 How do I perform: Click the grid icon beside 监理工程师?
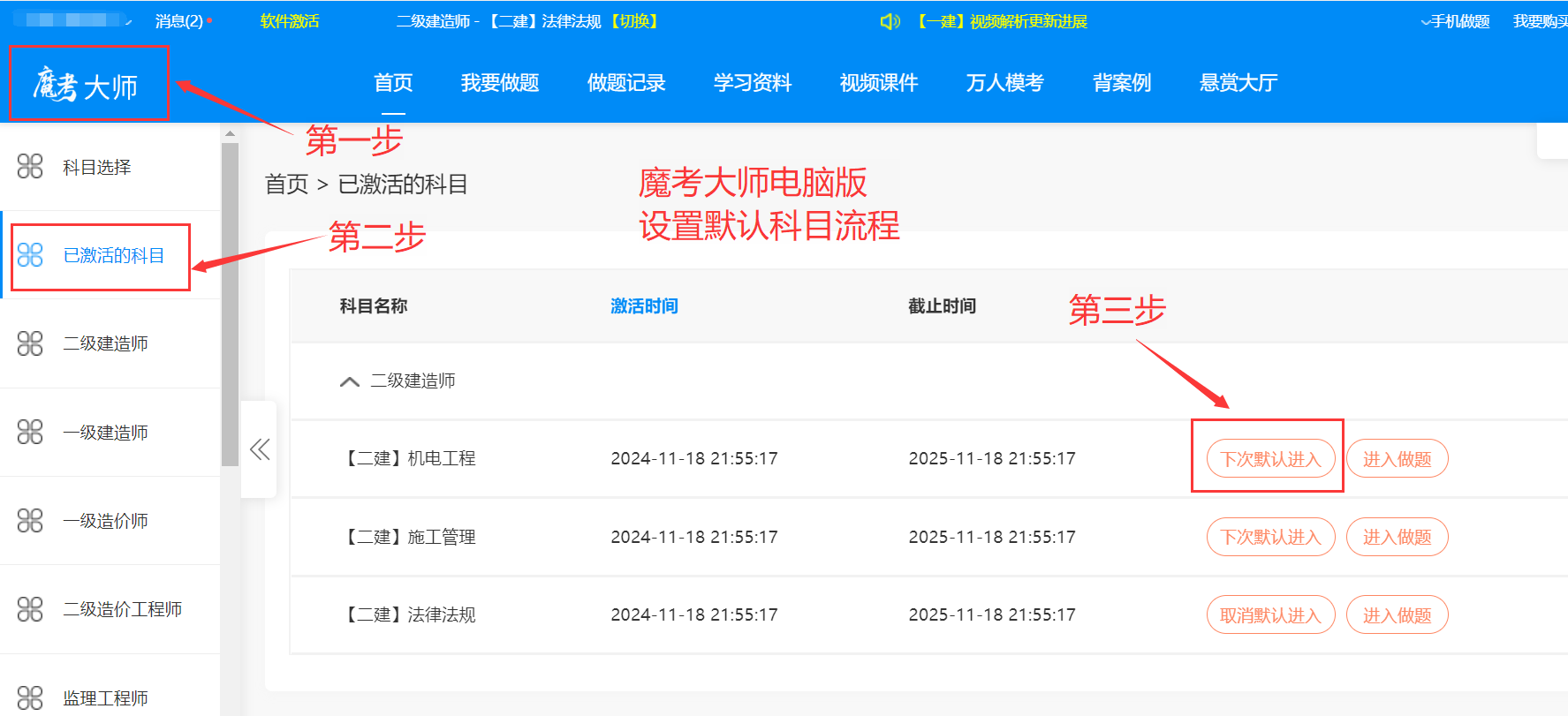pyautogui.click(x=30, y=697)
